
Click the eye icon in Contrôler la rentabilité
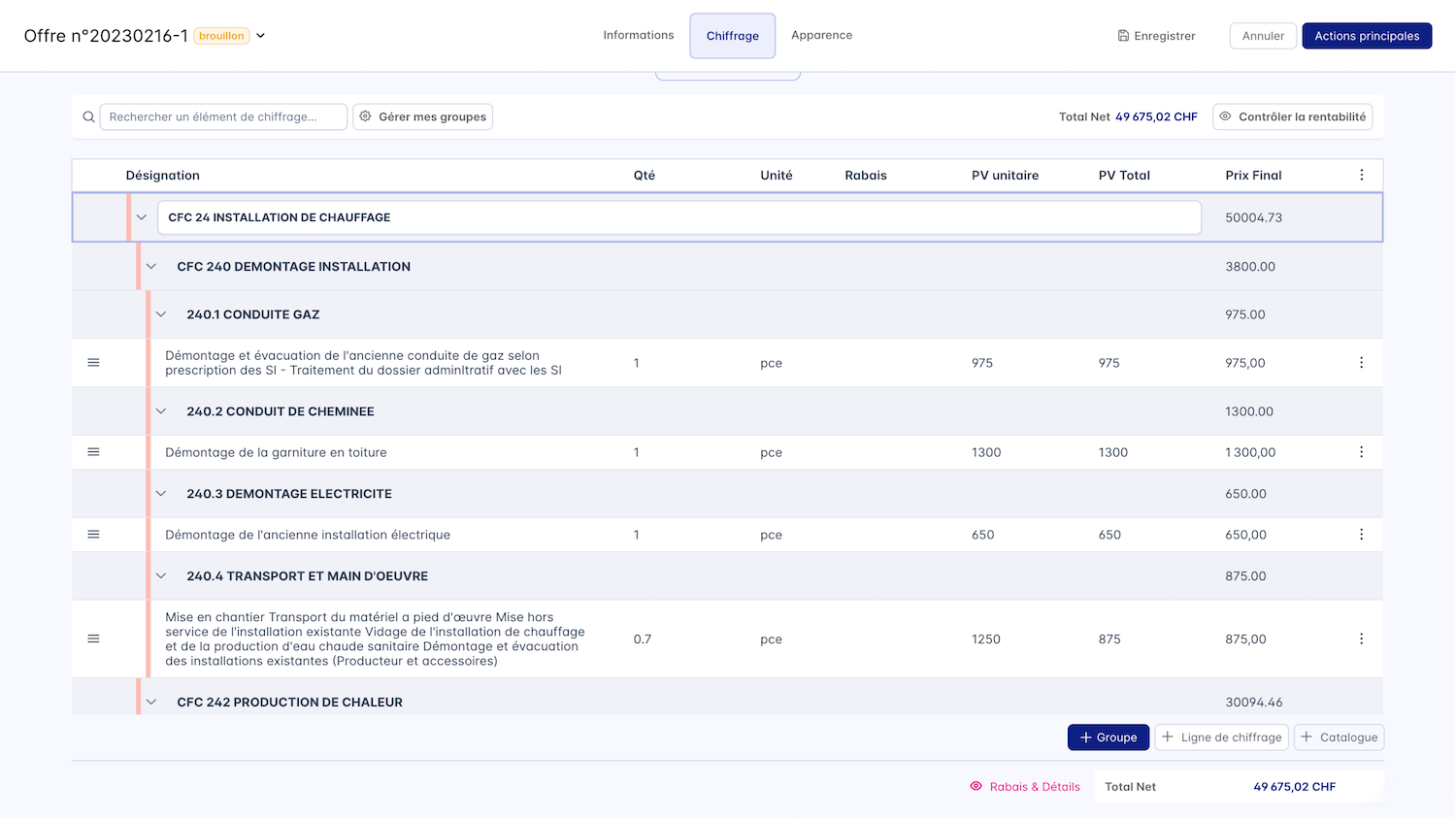pos(1226,116)
